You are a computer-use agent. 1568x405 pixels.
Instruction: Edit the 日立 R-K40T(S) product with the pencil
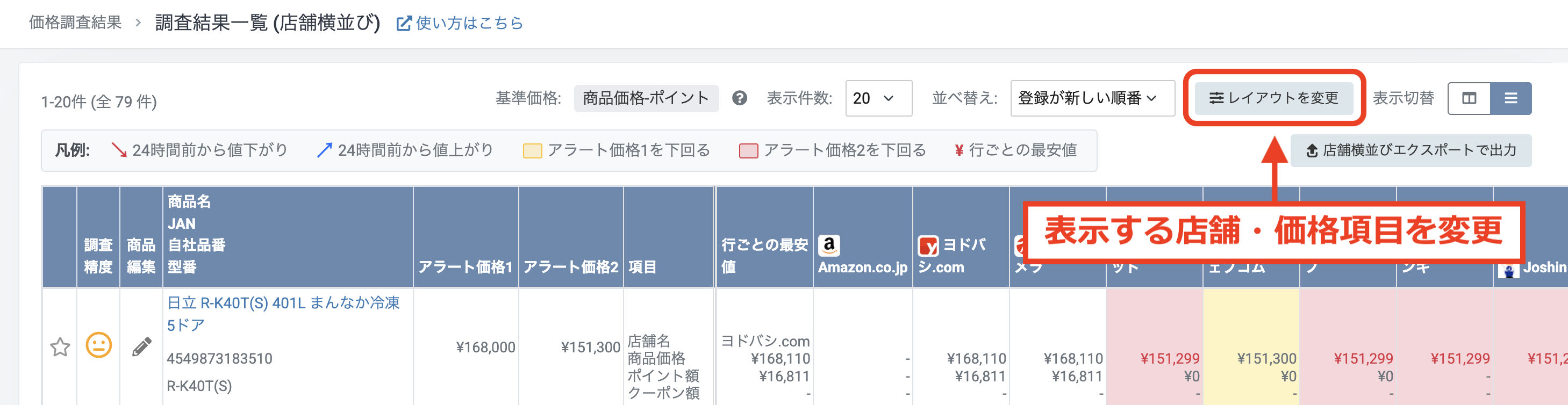pos(142,346)
